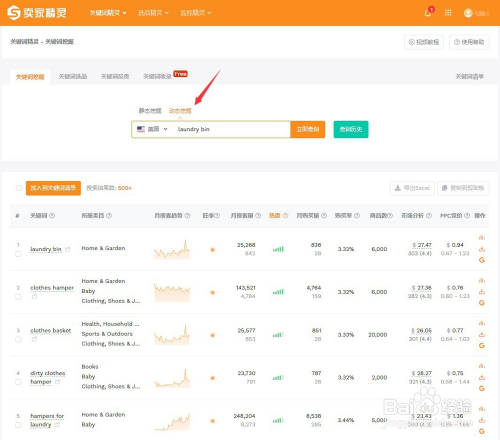500x440 pixels.
Task: Click download icon in clothes hamper row
Action: 482,292
